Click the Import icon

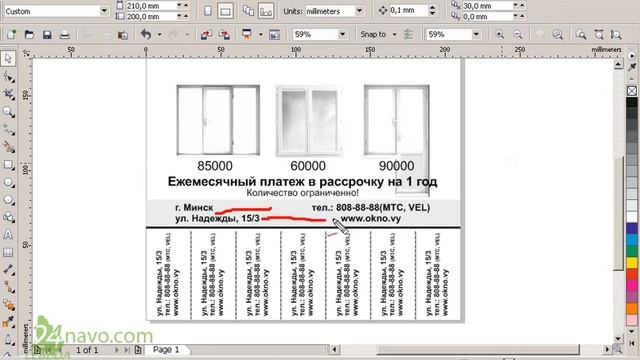(x=206, y=35)
